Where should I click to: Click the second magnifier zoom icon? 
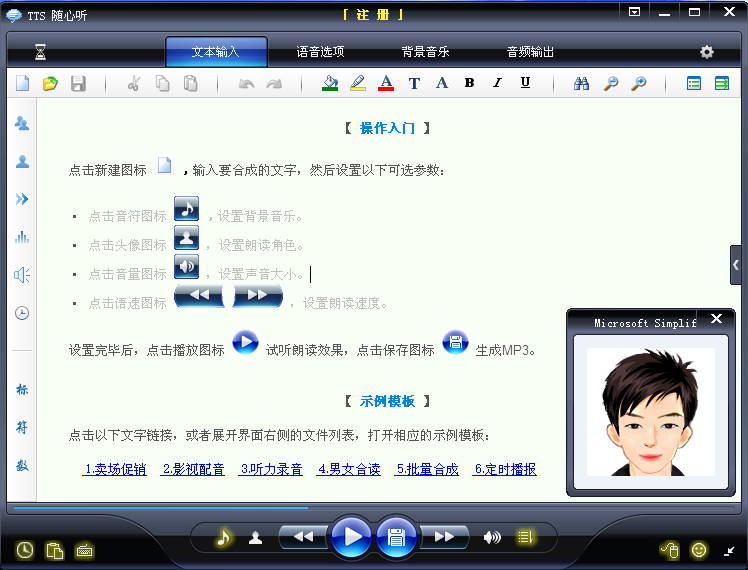tap(638, 83)
